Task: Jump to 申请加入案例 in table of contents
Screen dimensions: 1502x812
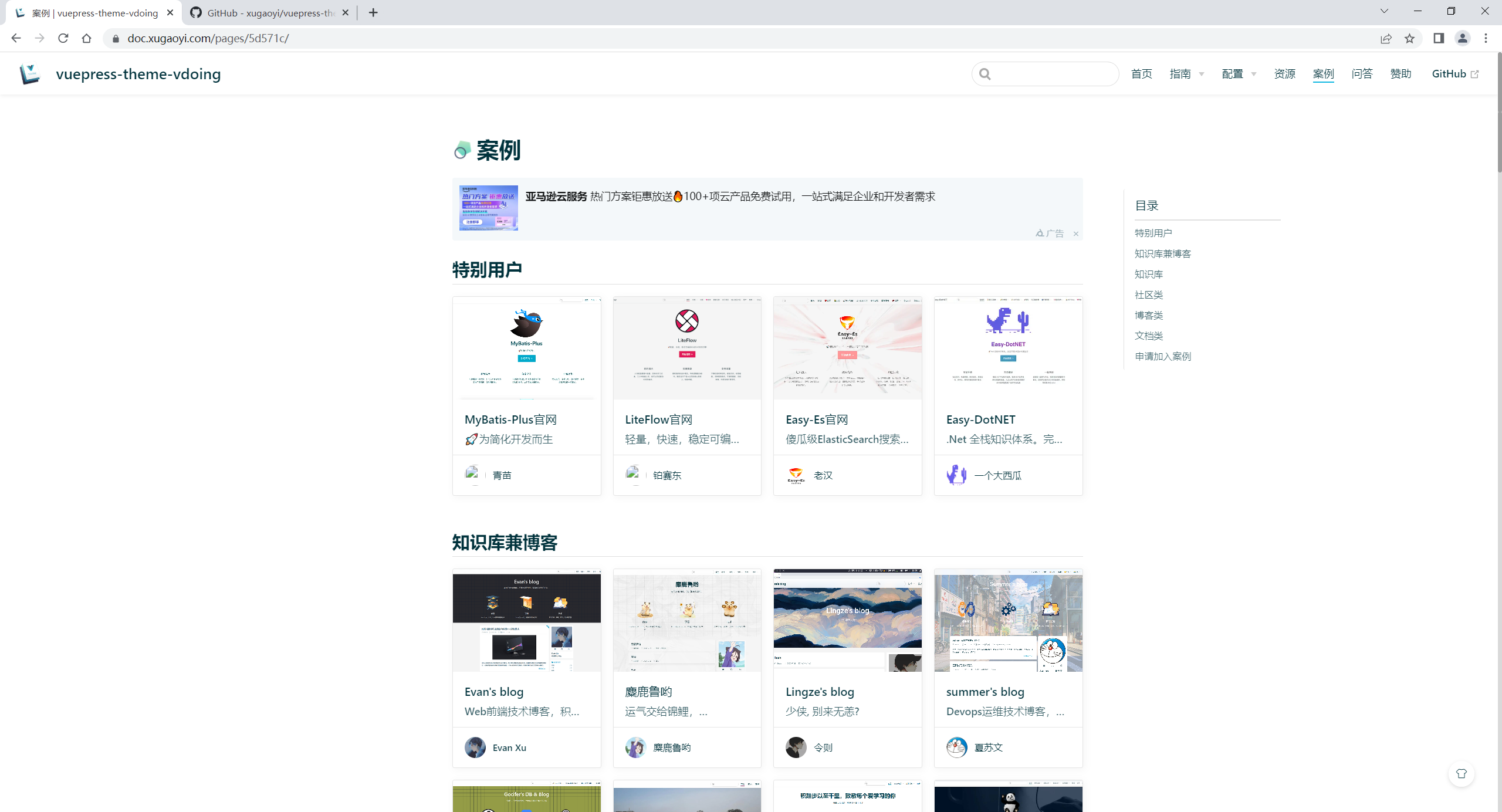Action: [1162, 356]
